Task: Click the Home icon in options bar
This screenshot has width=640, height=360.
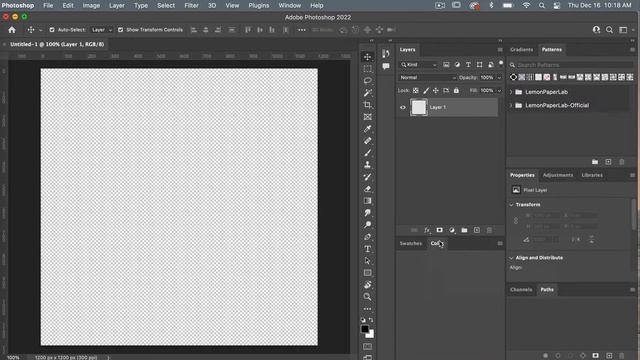Action: click(12, 30)
